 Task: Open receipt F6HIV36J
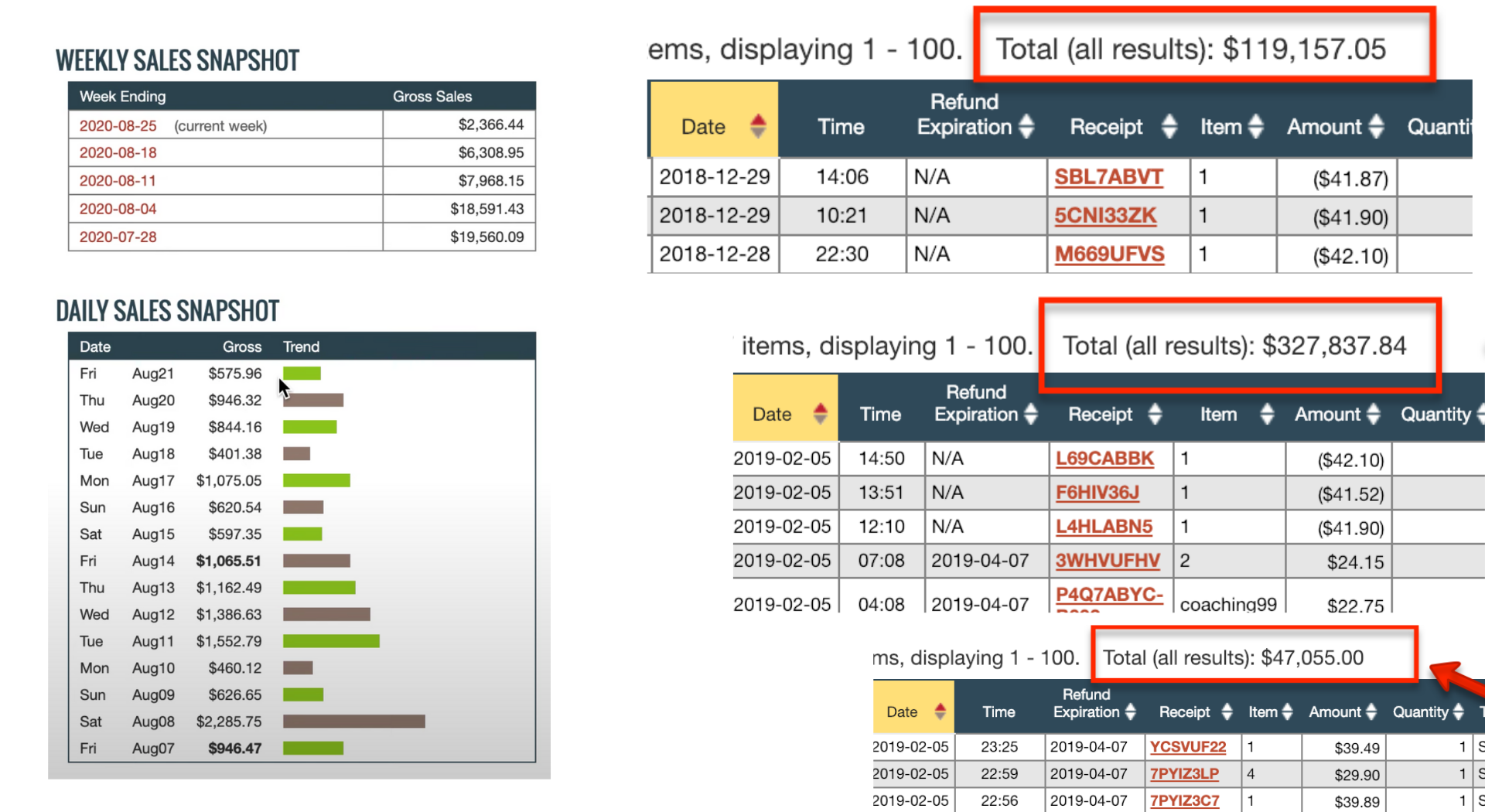tap(1098, 493)
